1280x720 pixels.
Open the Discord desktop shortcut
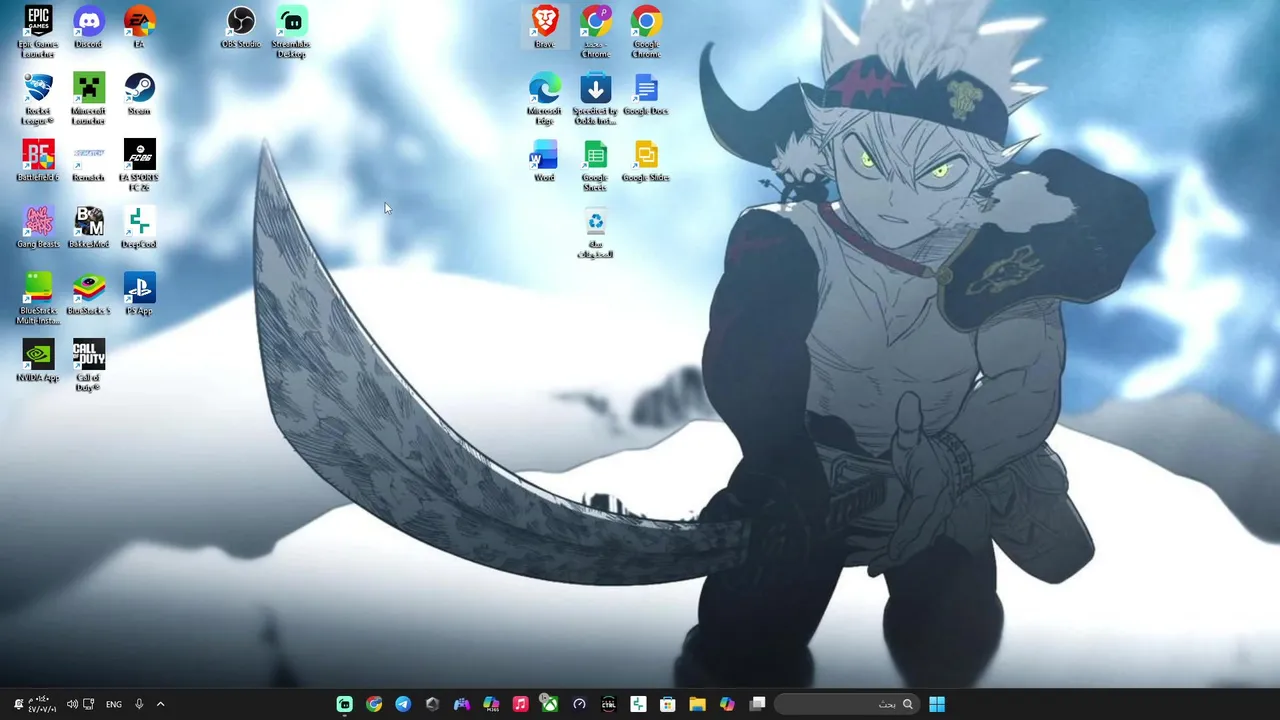click(x=88, y=27)
